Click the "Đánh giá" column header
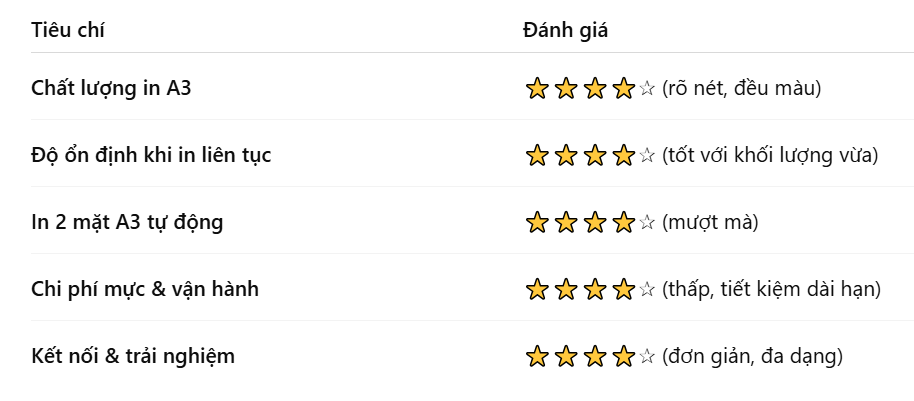The width and height of the screenshot is (914, 401). (565, 30)
